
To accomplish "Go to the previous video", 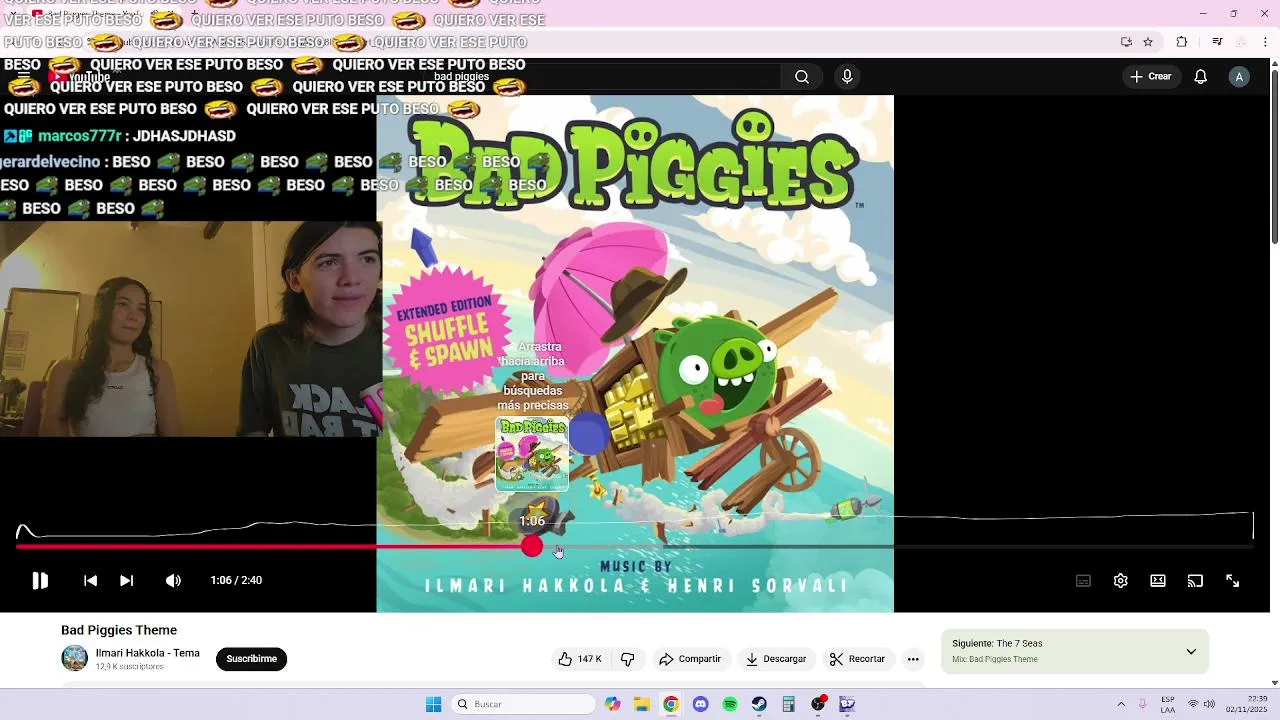I will tap(90, 580).
